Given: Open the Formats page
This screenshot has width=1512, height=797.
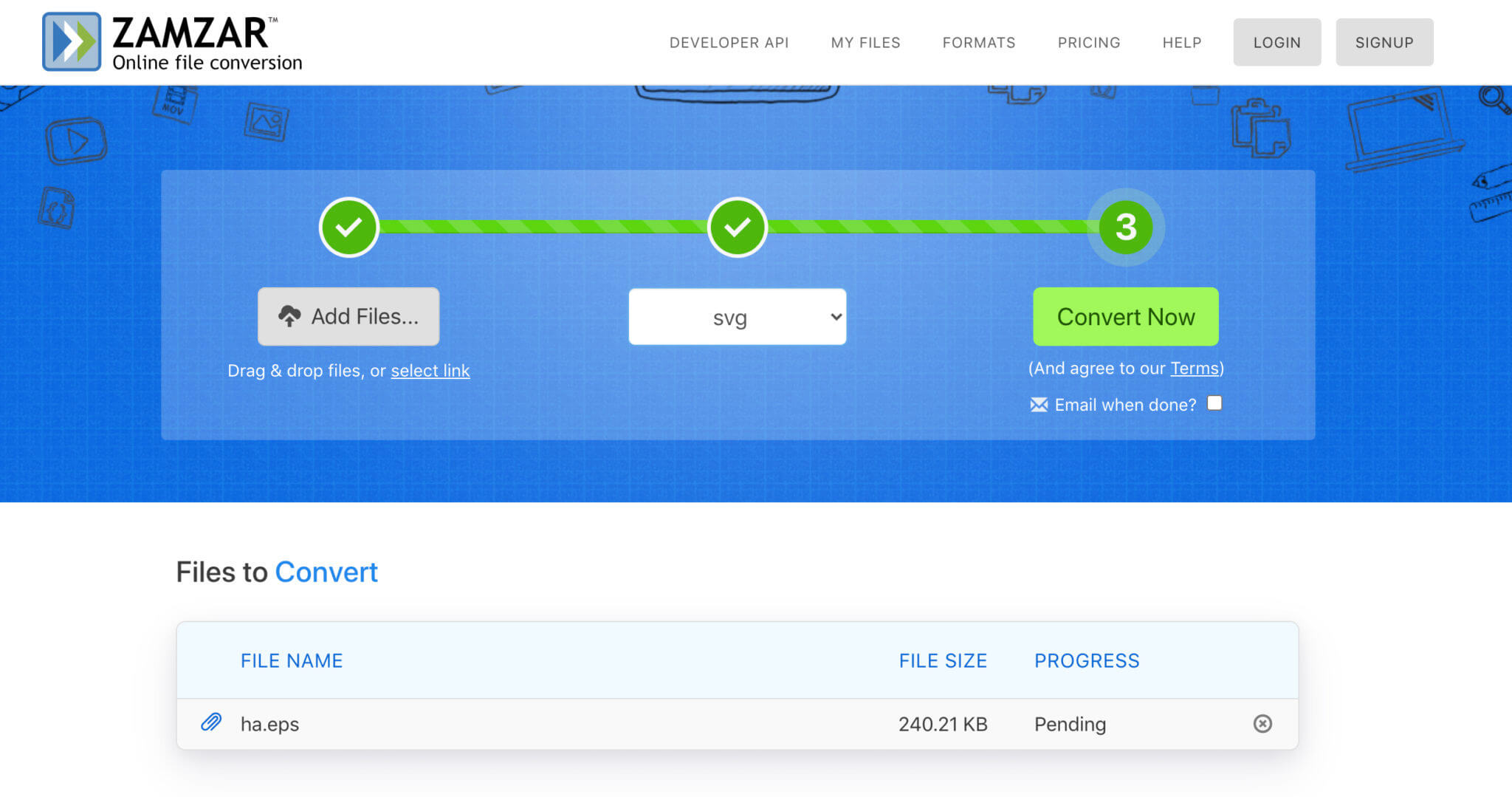Looking at the screenshot, I should (x=978, y=43).
